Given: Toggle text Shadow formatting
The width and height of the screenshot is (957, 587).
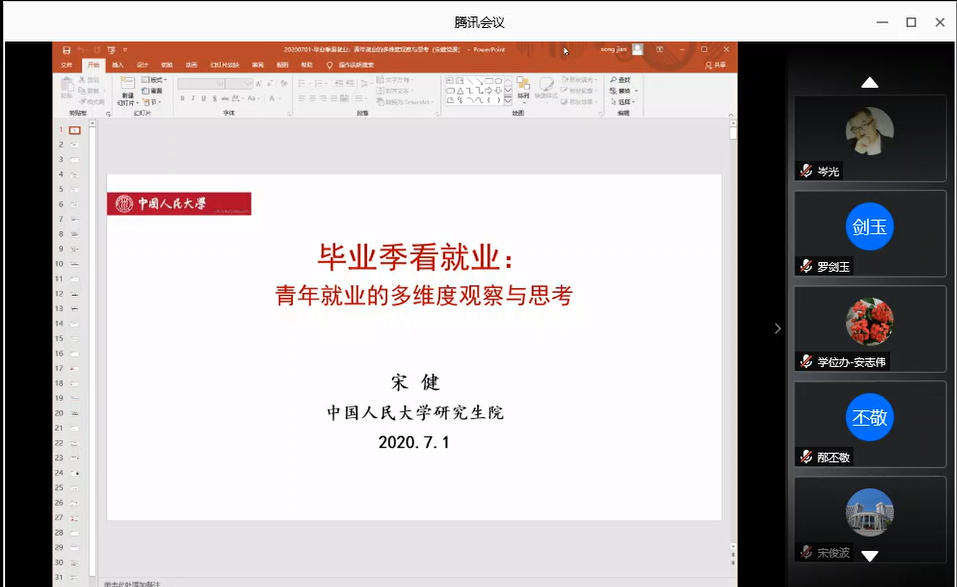Looking at the screenshot, I should [x=214, y=98].
